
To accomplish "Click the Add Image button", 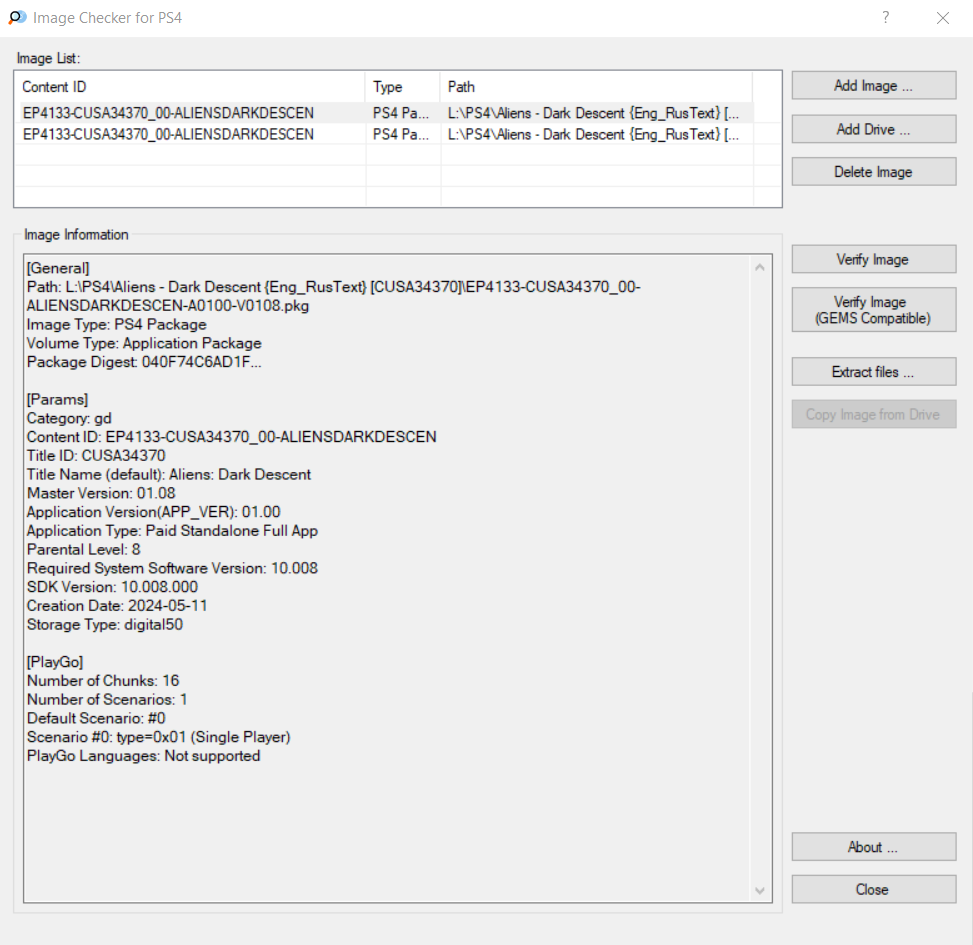I will point(873,86).
